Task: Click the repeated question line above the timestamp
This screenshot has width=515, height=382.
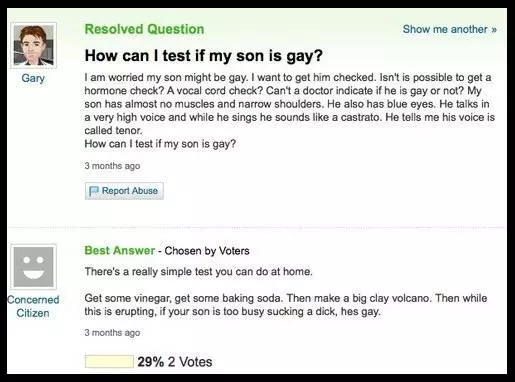Action: point(160,144)
